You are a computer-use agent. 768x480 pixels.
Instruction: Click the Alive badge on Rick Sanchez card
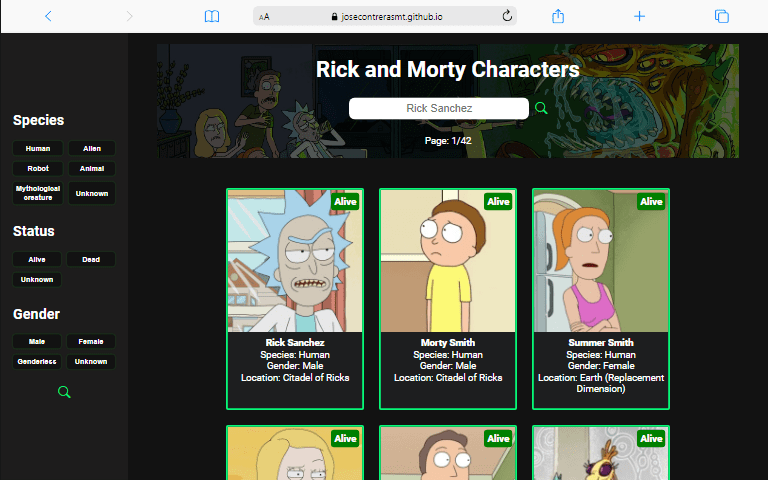pyautogui.click(x=345, y=201)
